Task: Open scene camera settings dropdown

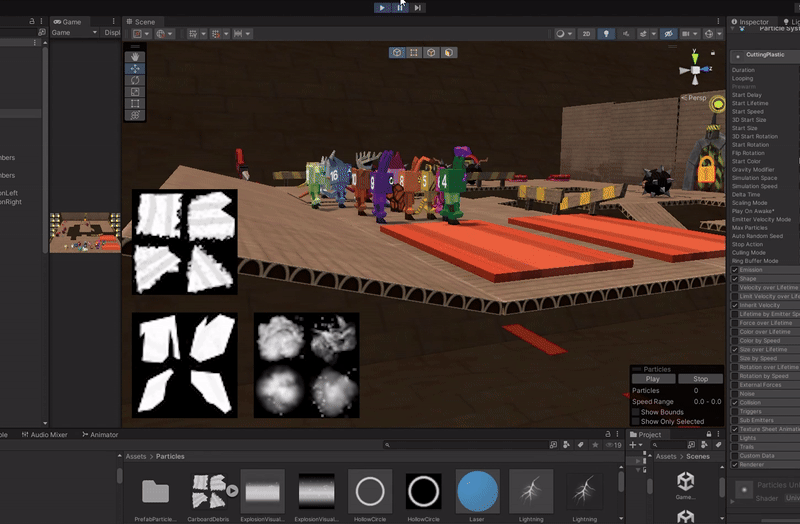Action: [x=690, y=34]
